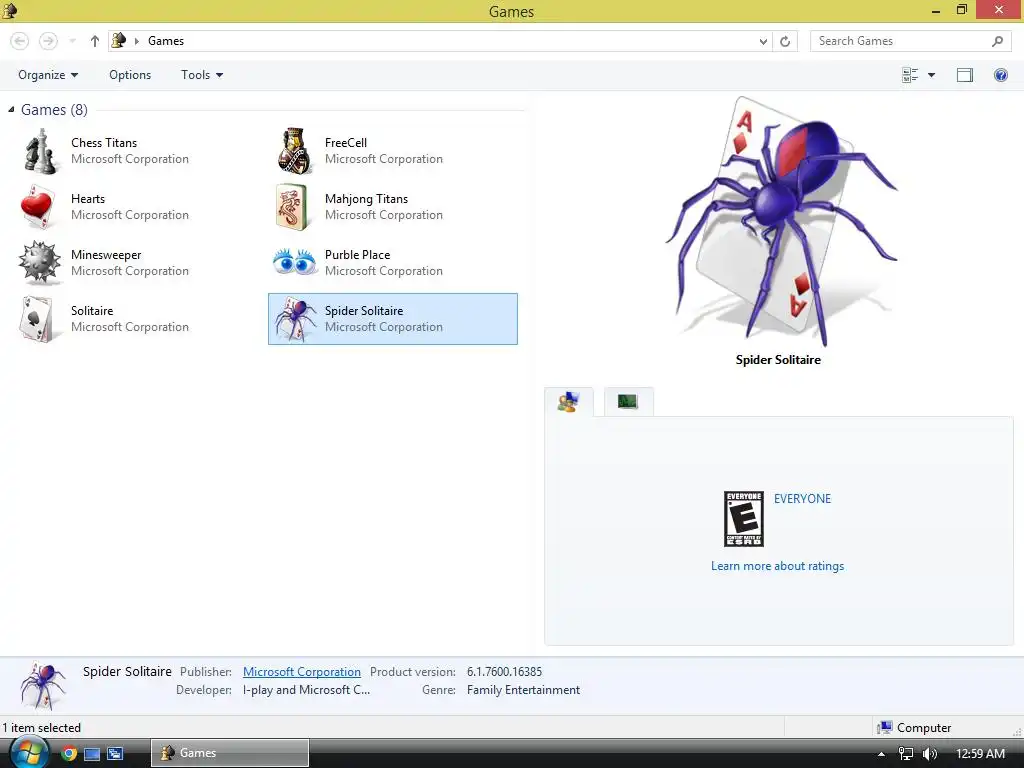The width and height of the screenshot is (1024, 768).
Task: Select the Purble Place eyes icon
Action: click(x=295, y=262)
